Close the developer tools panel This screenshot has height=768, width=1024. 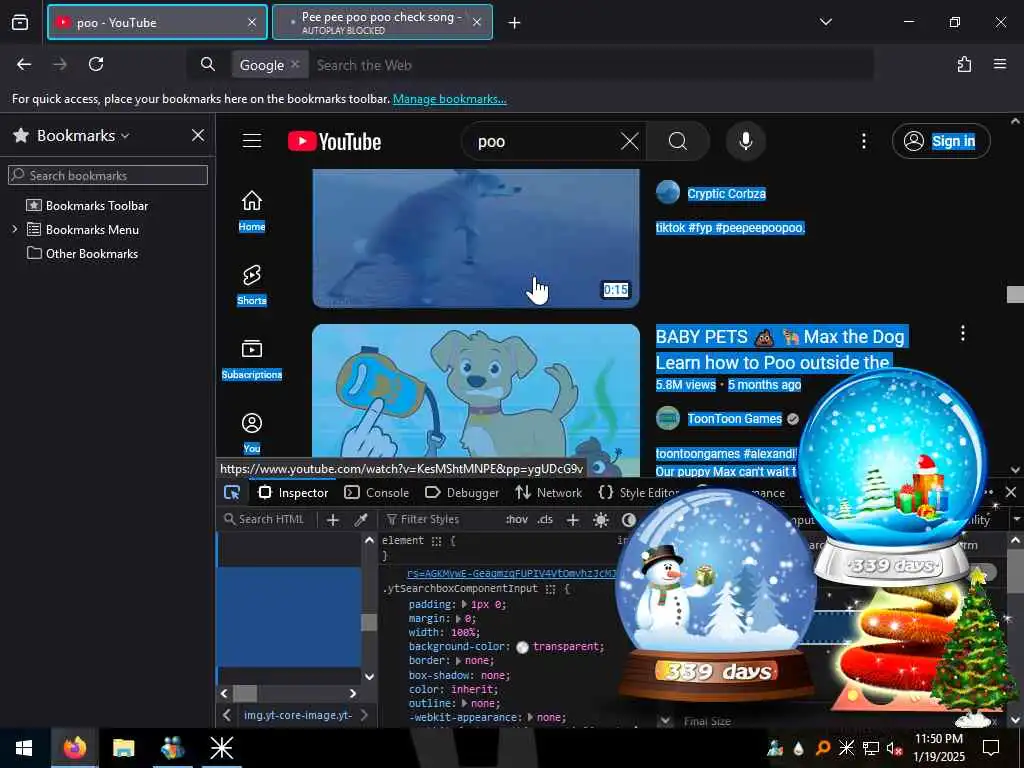pos(1011,492)
